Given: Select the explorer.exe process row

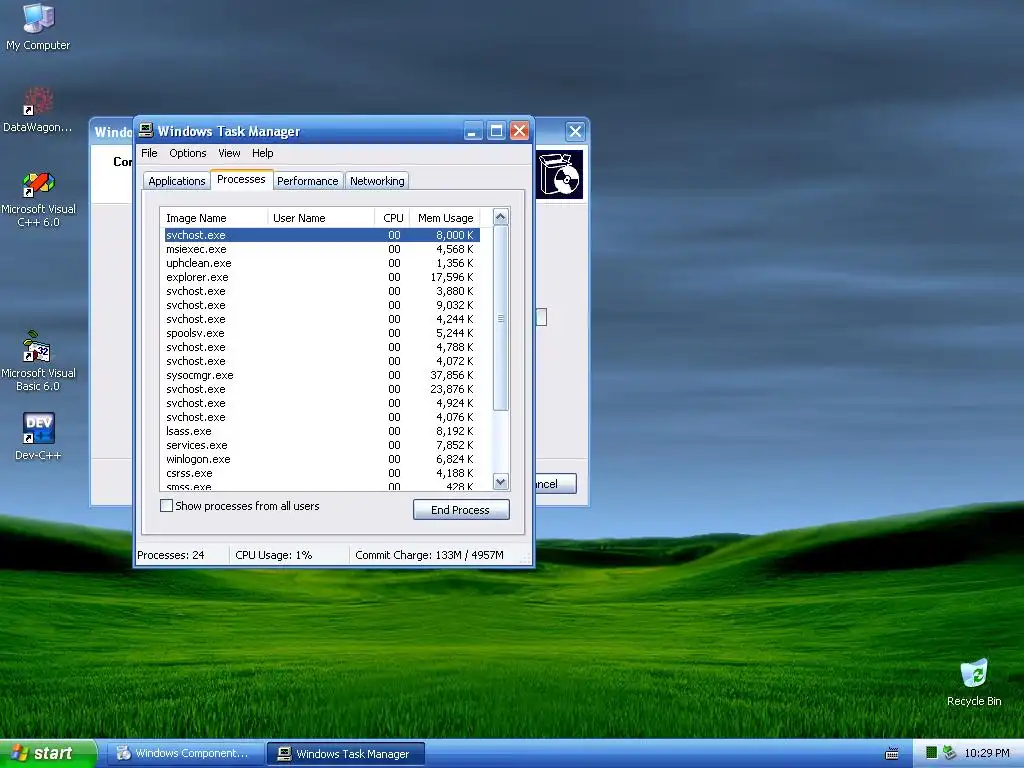Looking at the screenshot, I should click(x=322, y=277).
